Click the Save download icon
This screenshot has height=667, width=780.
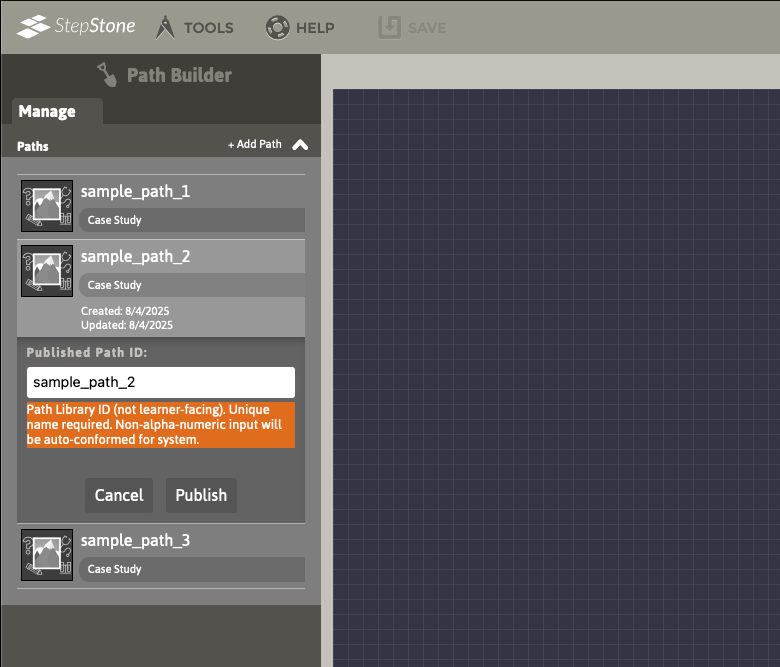click(x=390, y=27)
